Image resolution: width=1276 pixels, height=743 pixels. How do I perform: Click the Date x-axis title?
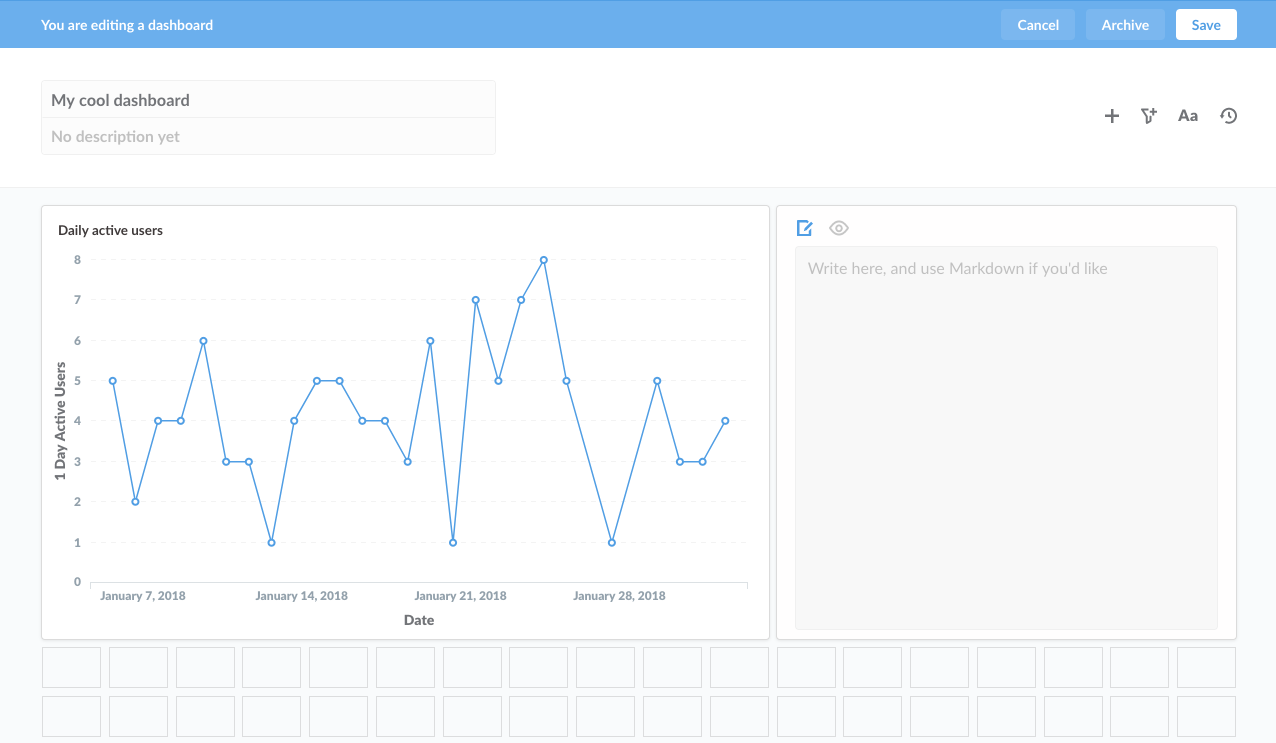point(419,620)
